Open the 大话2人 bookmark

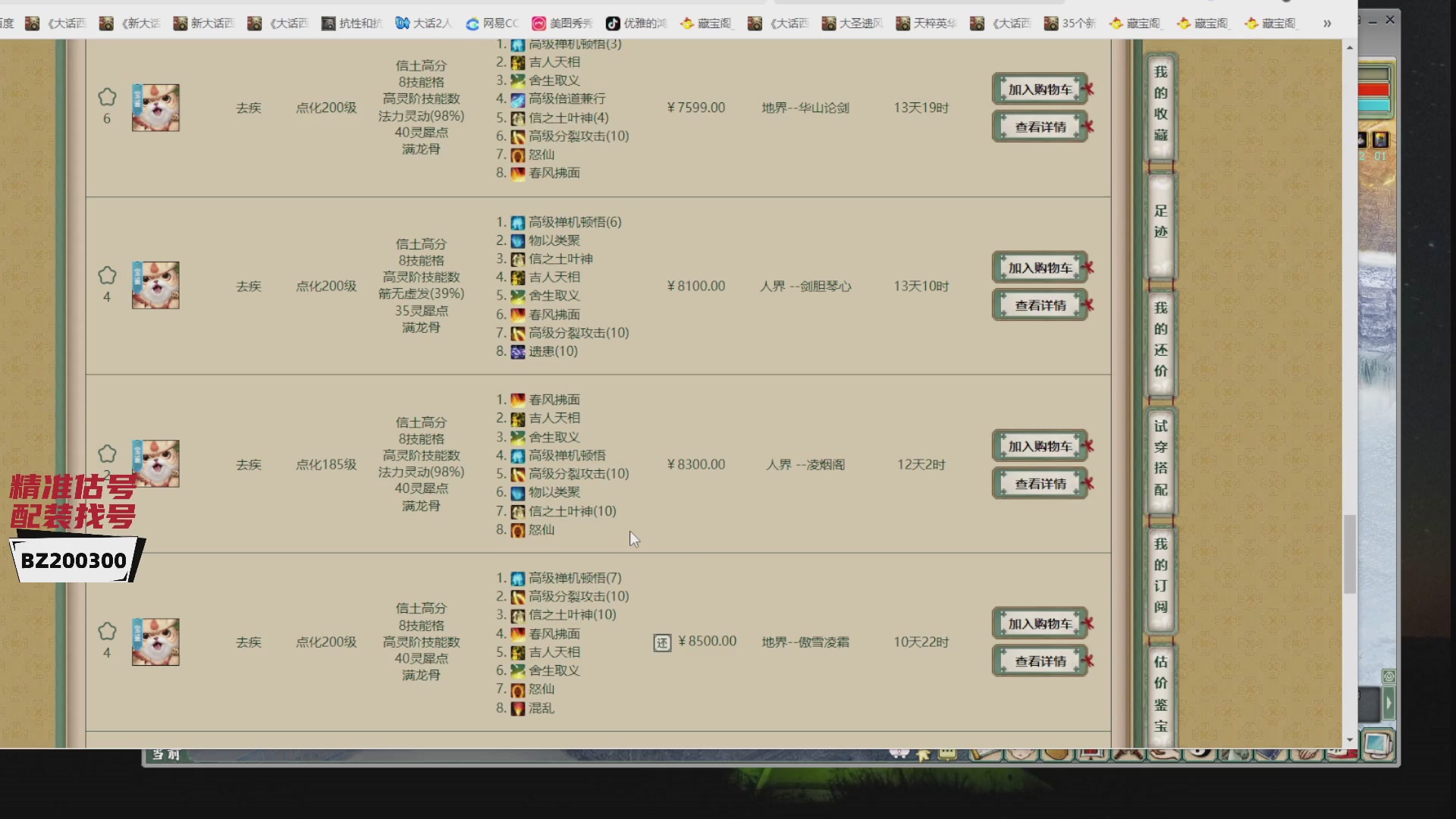tap(423, 24)
